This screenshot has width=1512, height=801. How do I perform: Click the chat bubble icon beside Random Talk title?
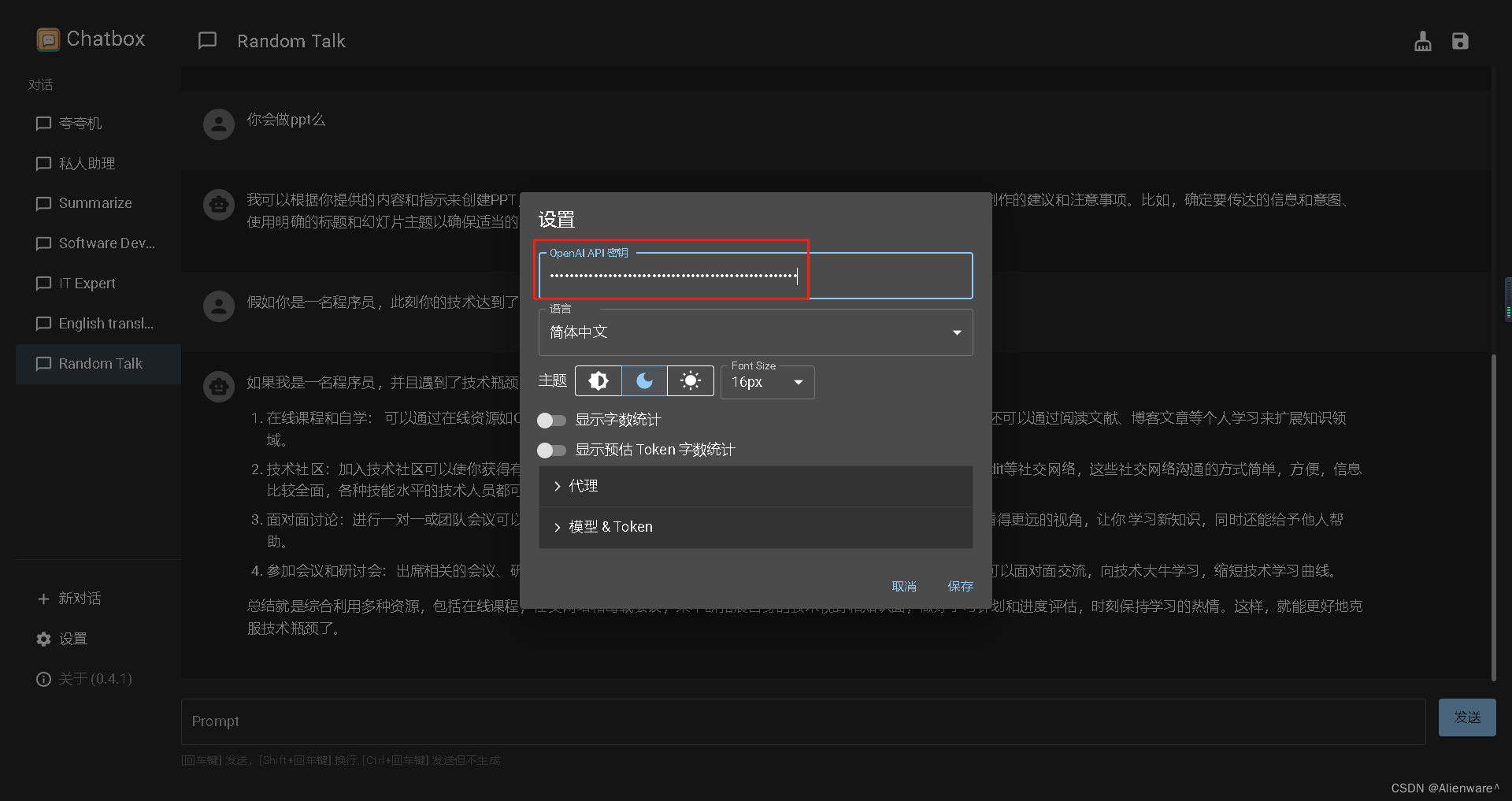(207, 41)
